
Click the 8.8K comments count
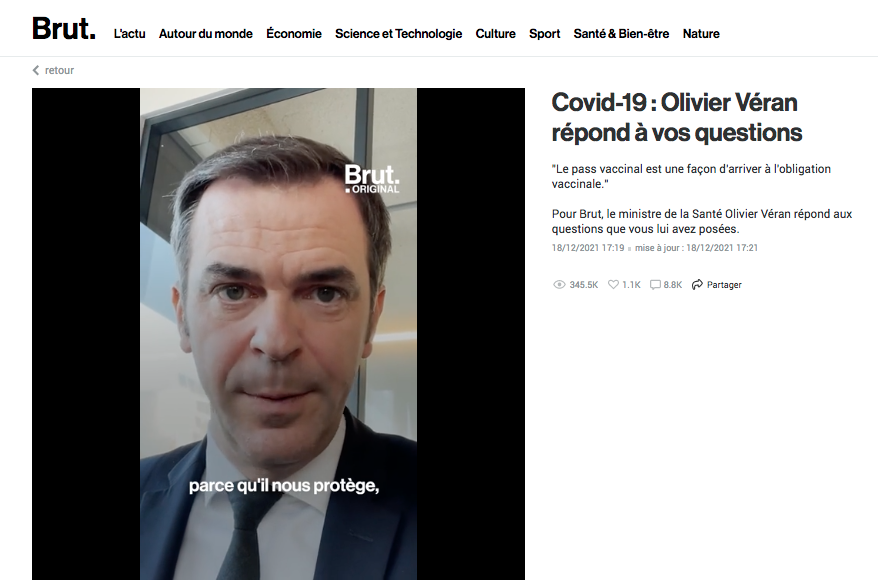click(x=672, y=285)
